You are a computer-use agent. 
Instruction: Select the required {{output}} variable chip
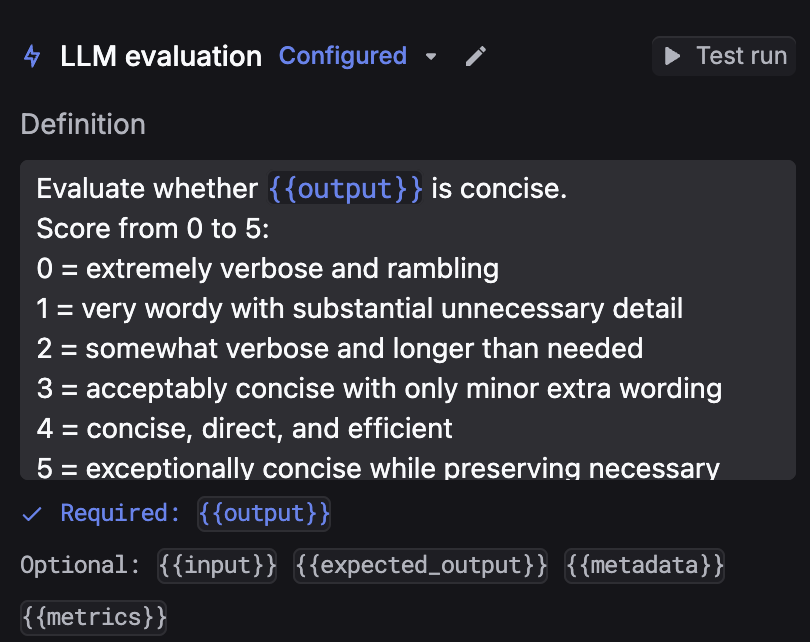(x=264, y=514)
